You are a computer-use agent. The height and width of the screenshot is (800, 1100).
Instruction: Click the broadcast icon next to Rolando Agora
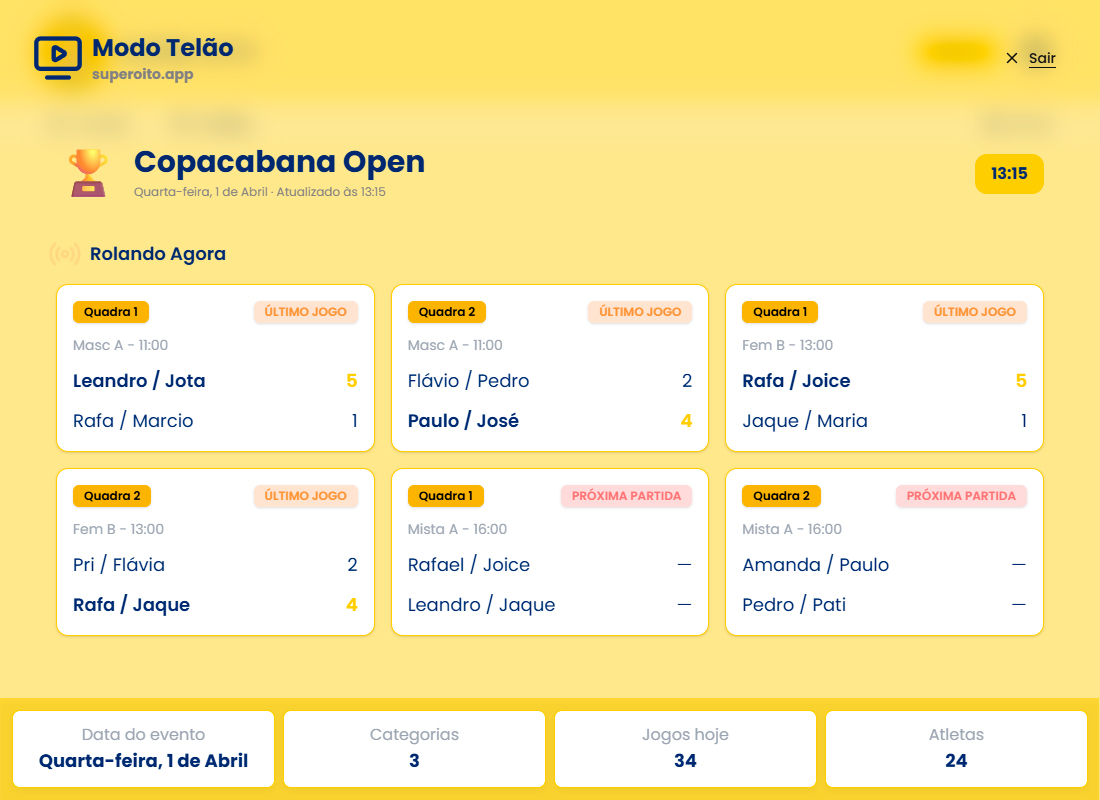(x=64, y=253)
